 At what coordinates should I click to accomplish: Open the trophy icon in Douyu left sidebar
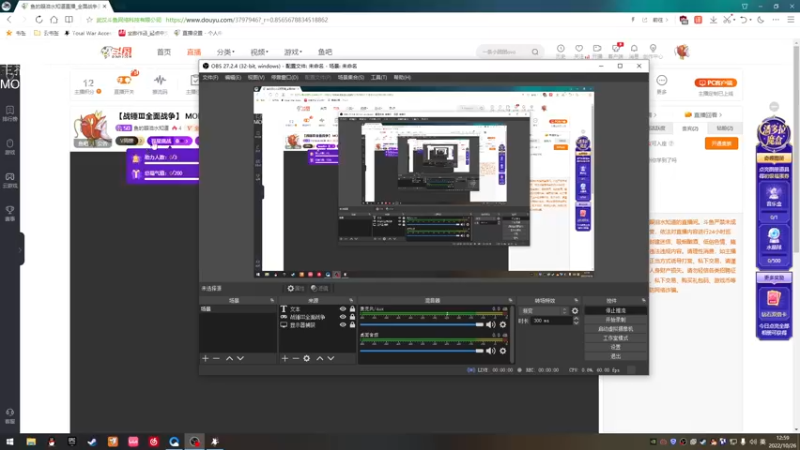click(x=10, y=210)
